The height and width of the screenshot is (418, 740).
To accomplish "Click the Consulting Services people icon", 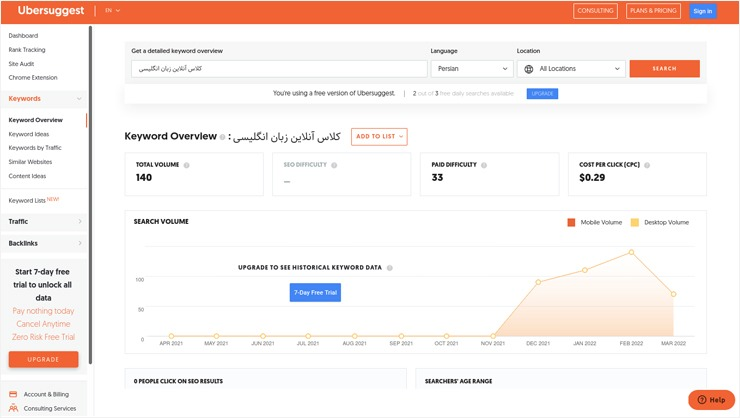I will coord(13,408).
